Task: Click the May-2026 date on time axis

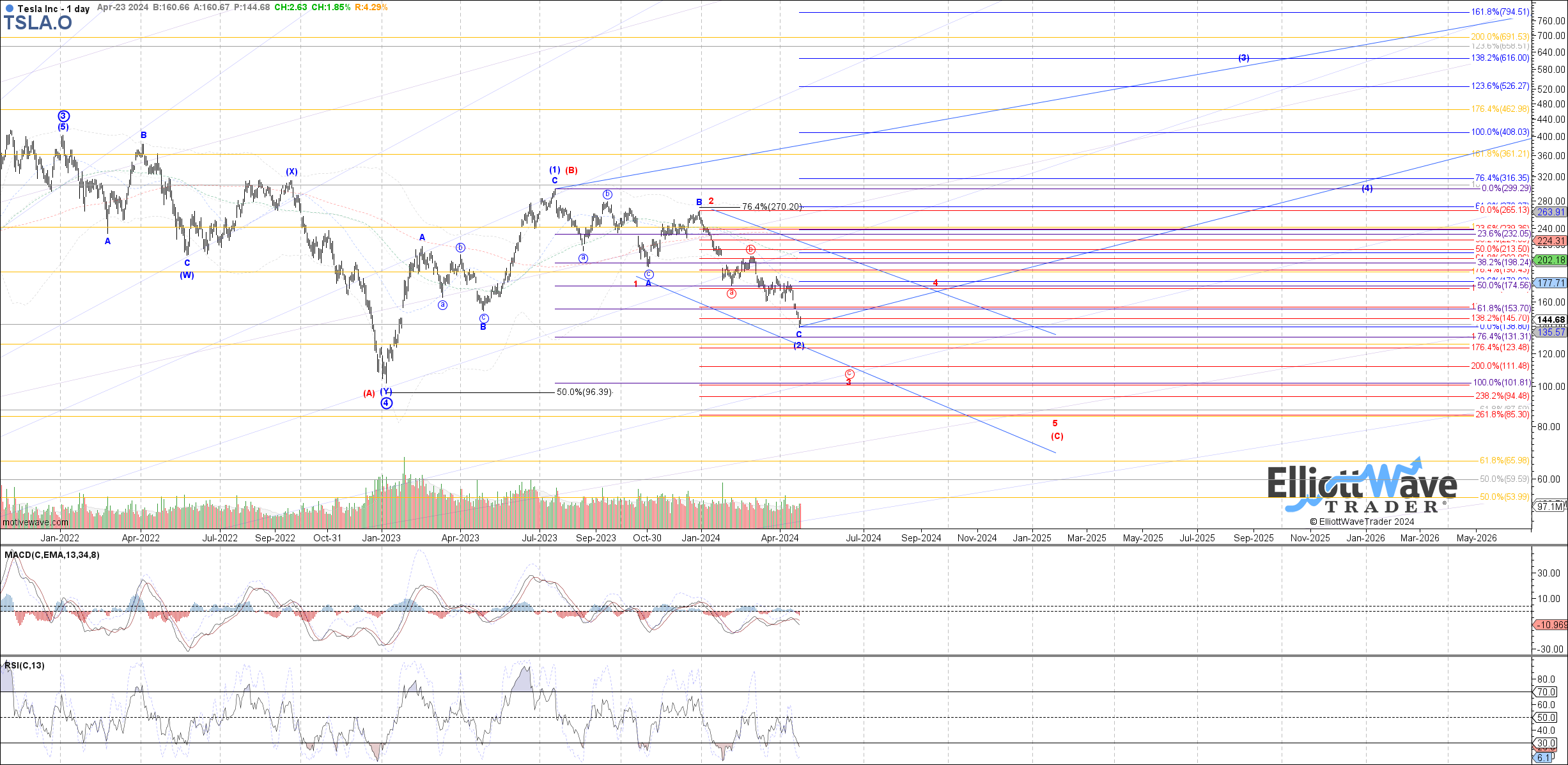Action: pyautogui.click(x=1476, y=538)
